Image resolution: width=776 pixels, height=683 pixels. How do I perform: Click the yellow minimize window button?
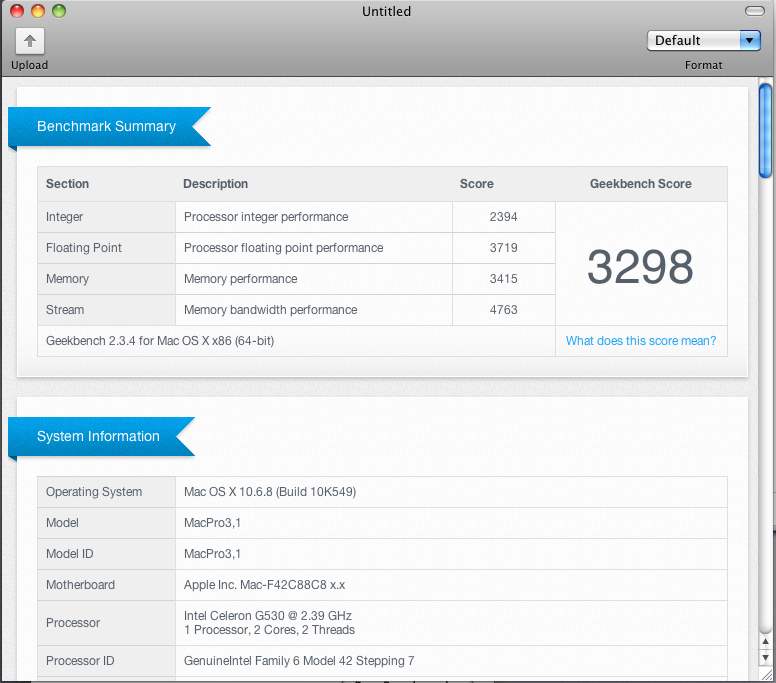(38, 11)
